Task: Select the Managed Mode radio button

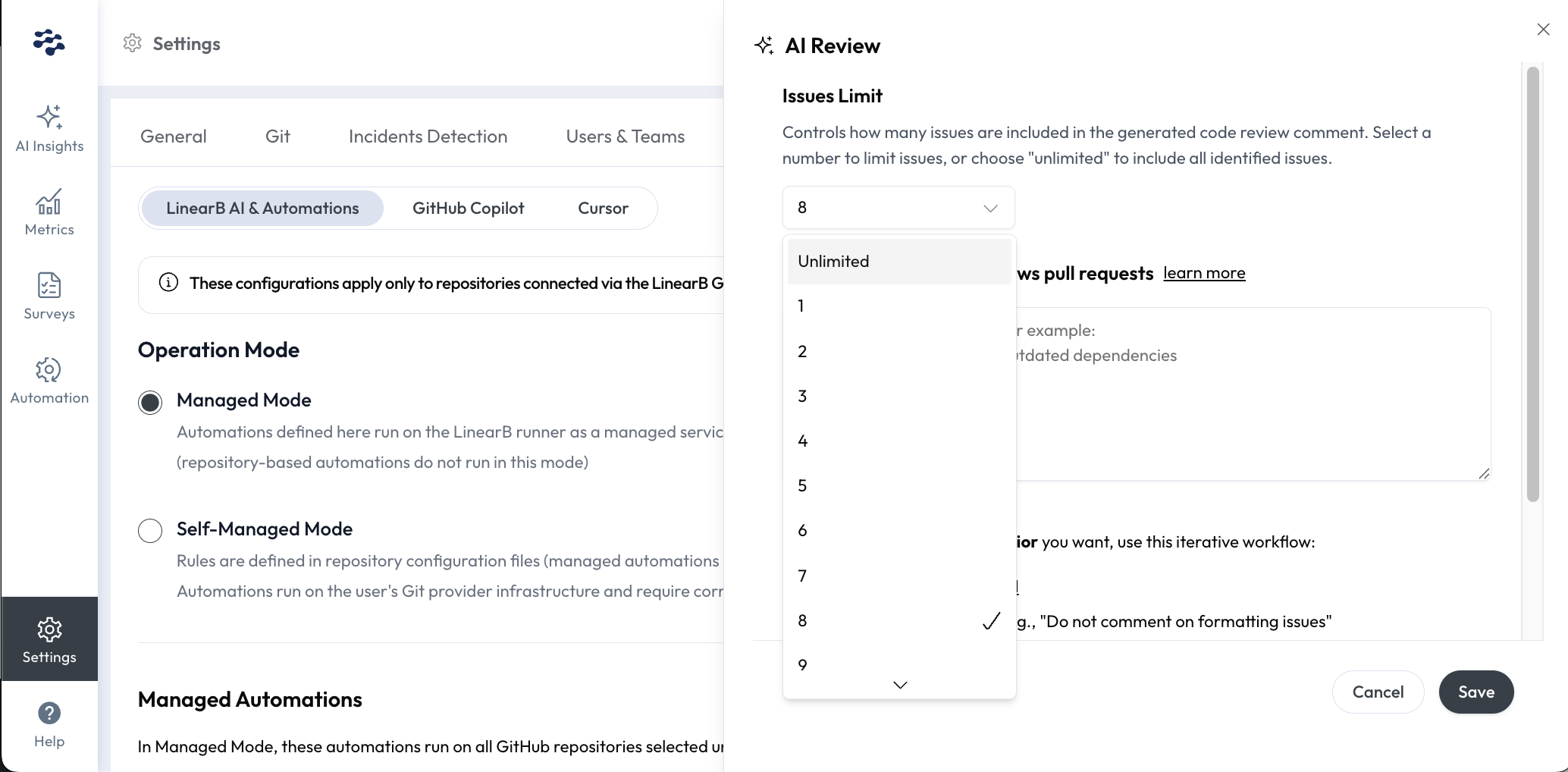Action: 150,402
